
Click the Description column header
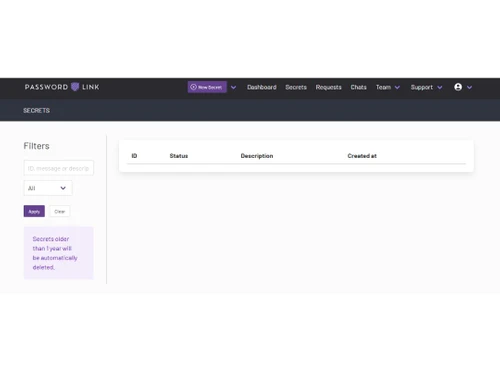click(x=257, y=156)
